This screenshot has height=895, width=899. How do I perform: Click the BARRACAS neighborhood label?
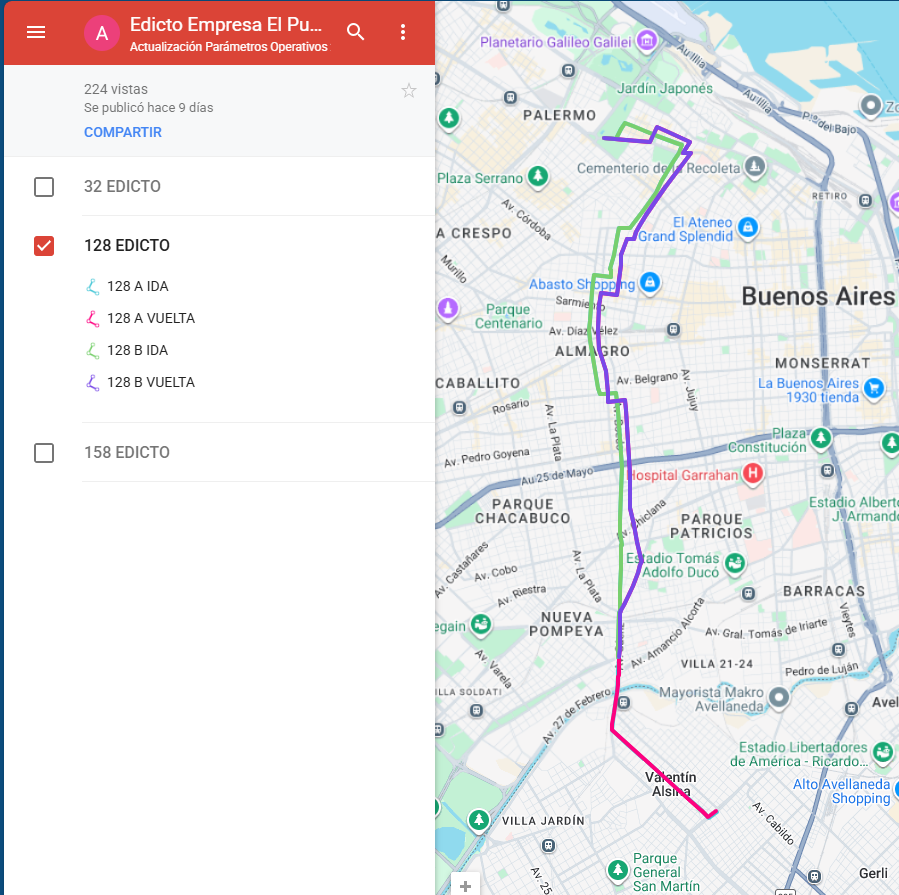click(823, 591)
